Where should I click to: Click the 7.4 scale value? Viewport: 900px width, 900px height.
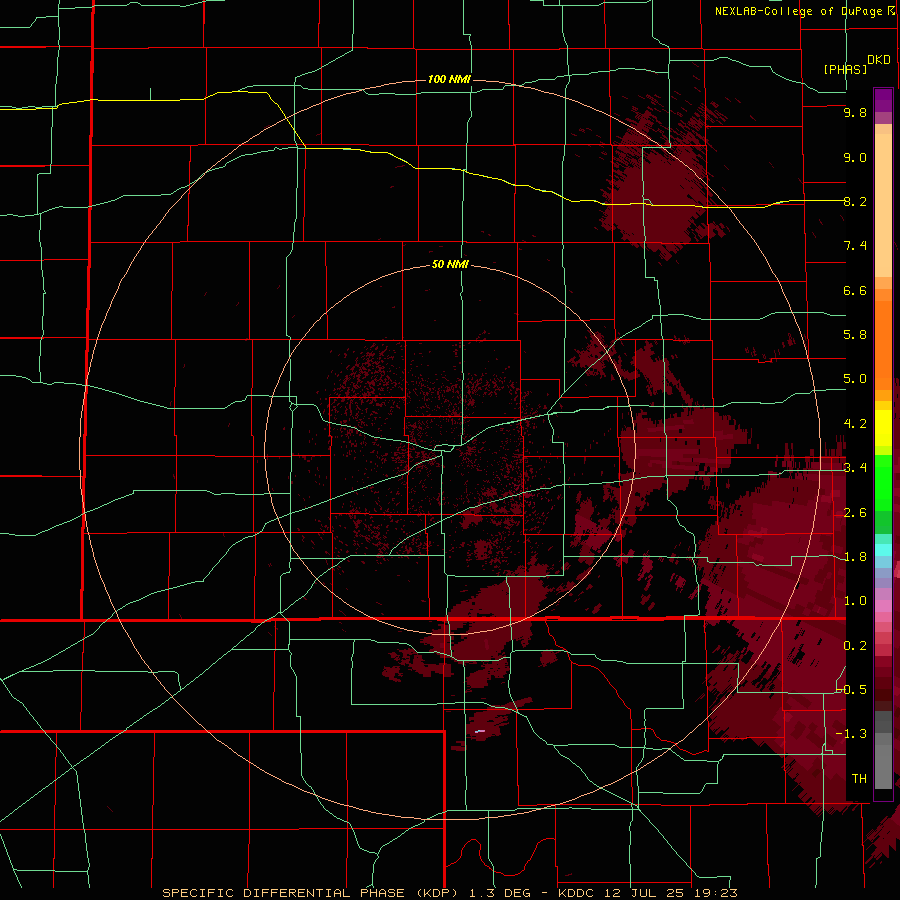(x=855, y=246)
